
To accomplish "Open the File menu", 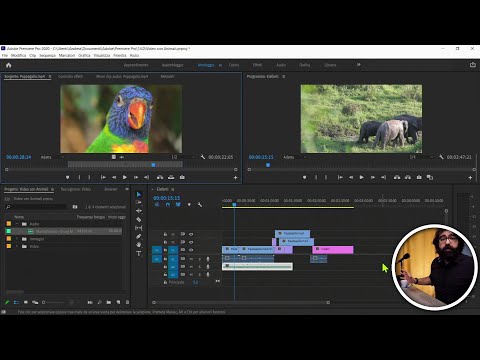I will coord(5,55).
